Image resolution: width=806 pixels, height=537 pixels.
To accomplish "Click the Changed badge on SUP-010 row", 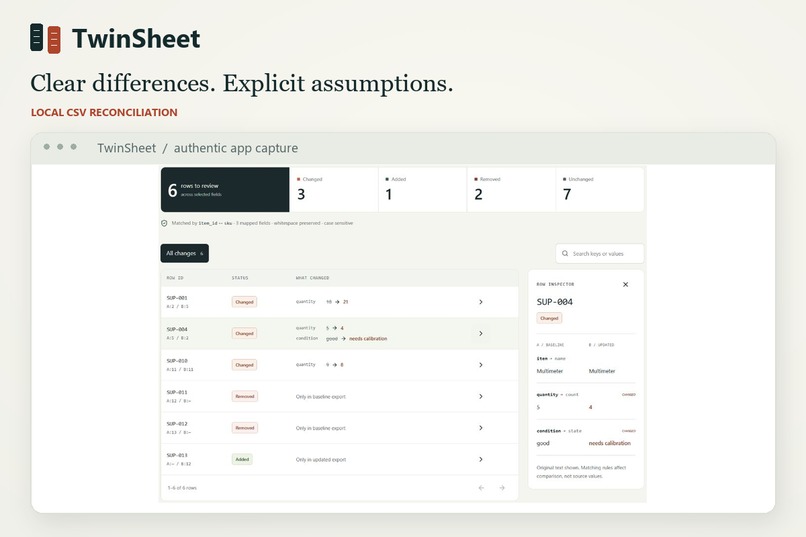I will 244,365.
